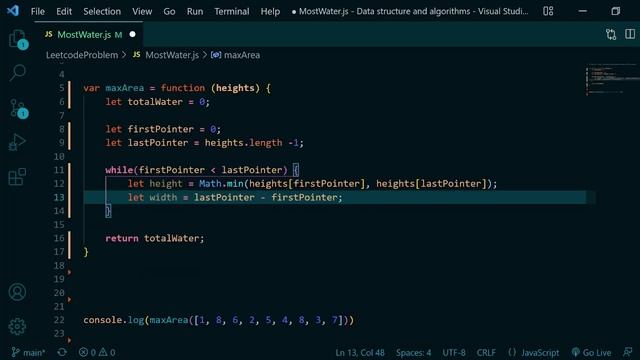Open the File menu
640x360 pixels.
[x=38, y=11]
